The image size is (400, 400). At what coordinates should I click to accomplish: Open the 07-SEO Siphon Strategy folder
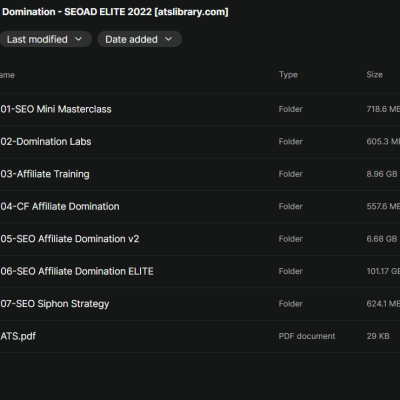tap(55, 304)
